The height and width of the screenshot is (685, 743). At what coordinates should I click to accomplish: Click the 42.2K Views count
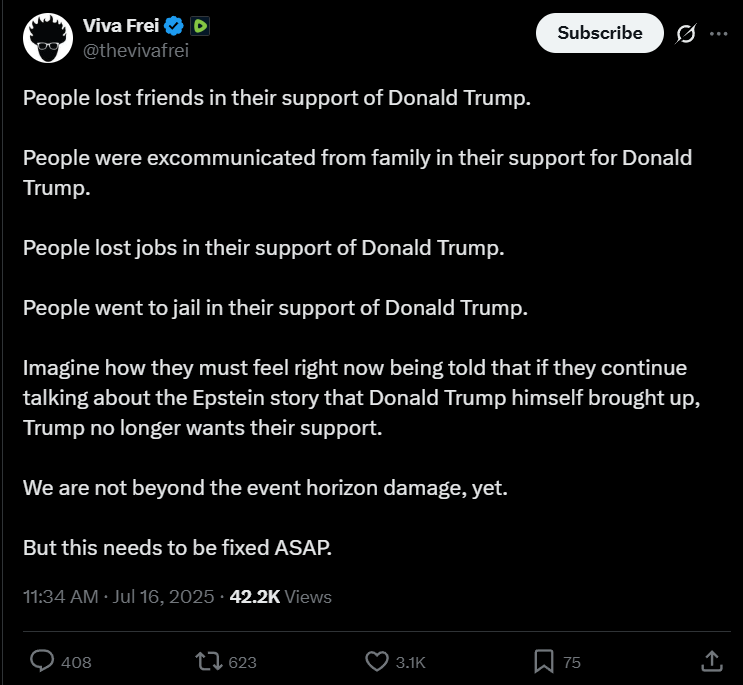coord(281,597)
